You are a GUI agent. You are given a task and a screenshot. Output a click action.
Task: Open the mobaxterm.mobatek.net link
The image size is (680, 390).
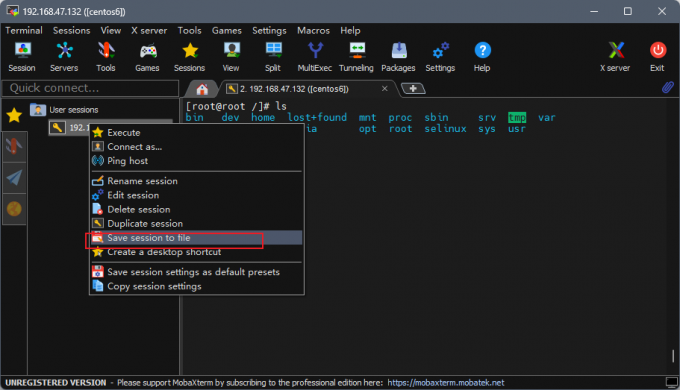[x=446, y=383]
